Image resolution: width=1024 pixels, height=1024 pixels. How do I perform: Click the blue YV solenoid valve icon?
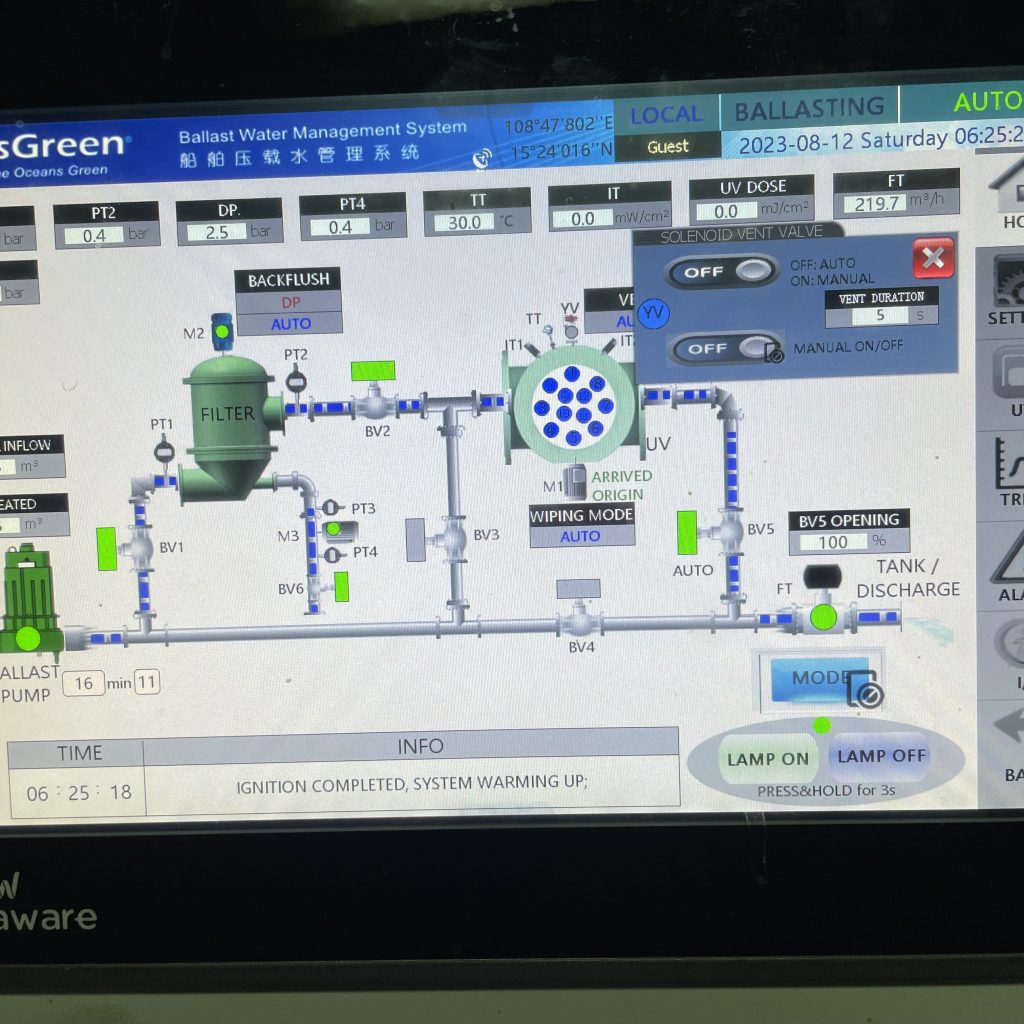[653, 313]
